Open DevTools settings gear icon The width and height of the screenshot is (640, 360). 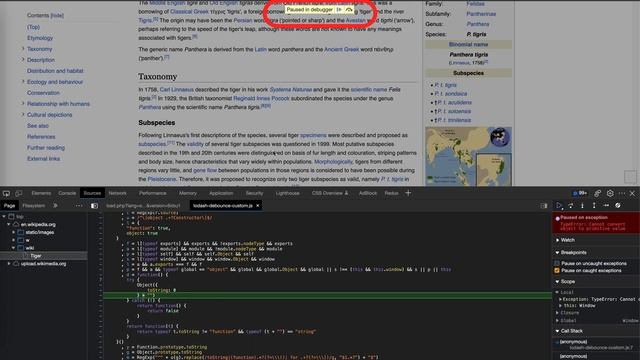tap(610, 193)
